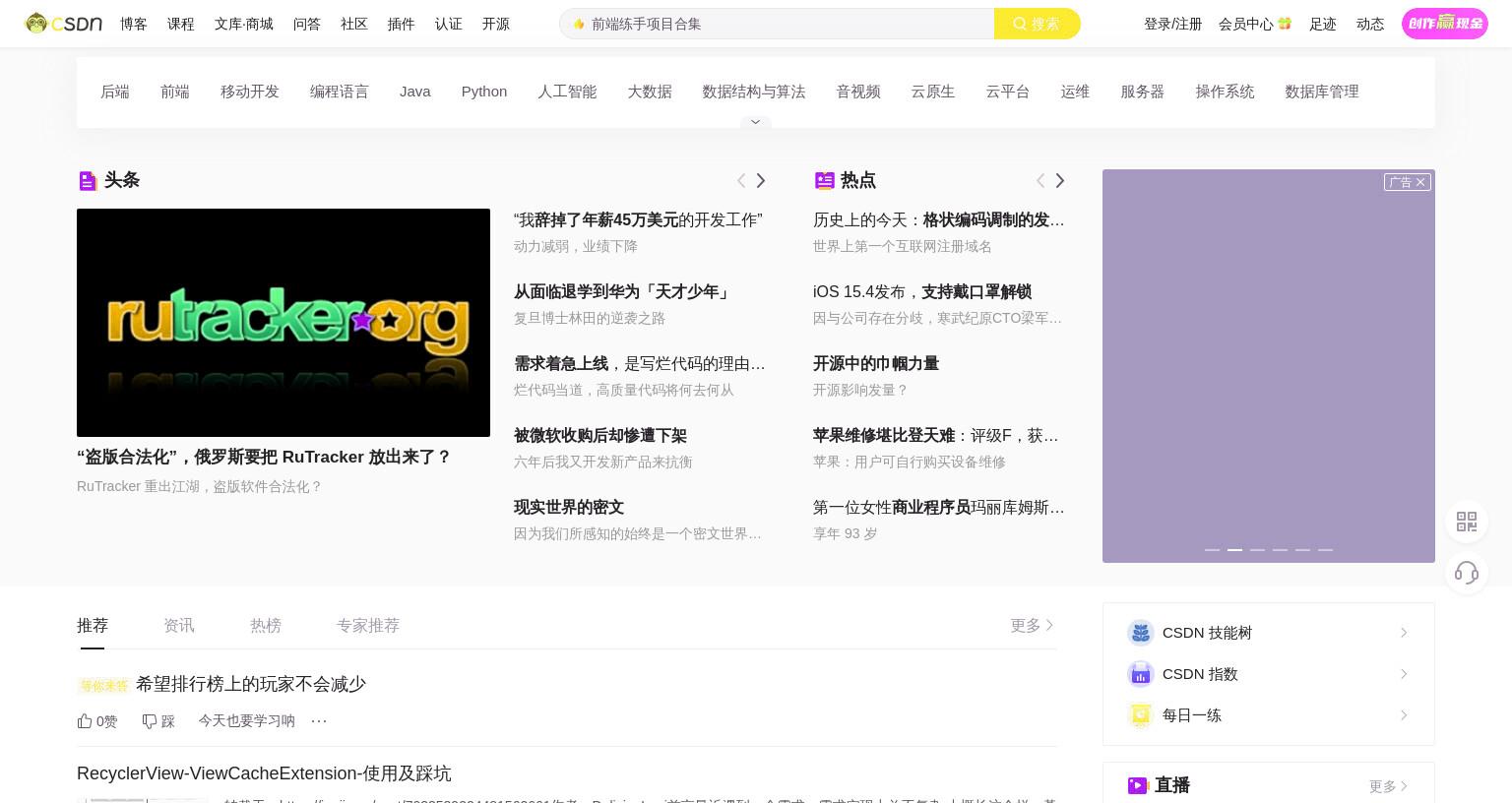The height and width of the screenshot is (803, 1512).
Task: Open 社区 in top navigation
Action: (x=354, y=24)
